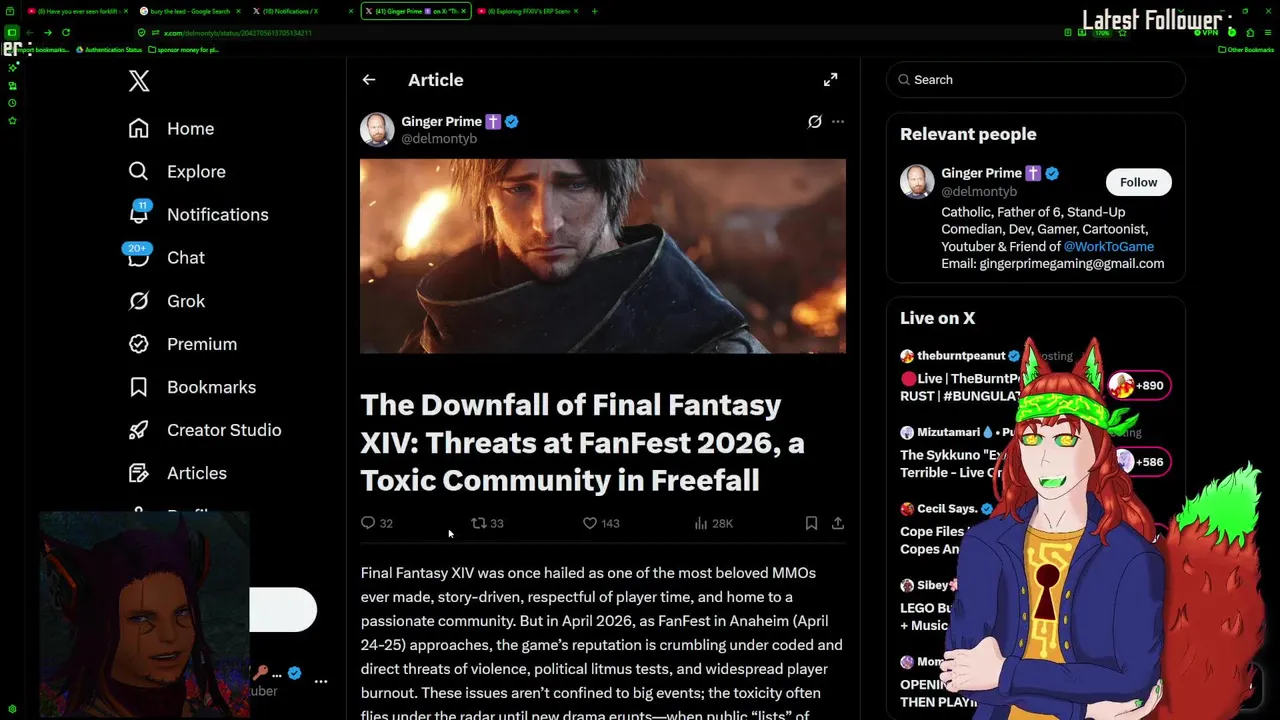
Task: Bookmark page with star icon
Action: [x=1122, y=33]
